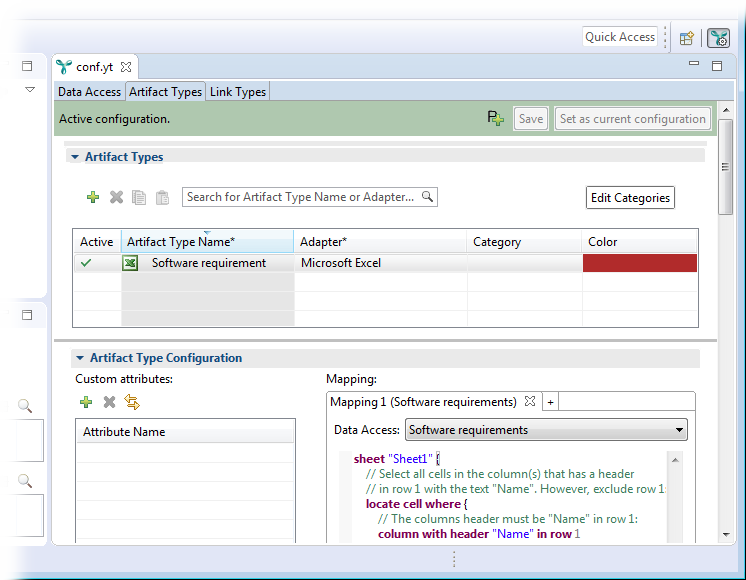Image resolution: width=746 pixels, height=580 pixels.
Task: Click the Active column header
Action: pyautogui.click(x=97, y=242)
